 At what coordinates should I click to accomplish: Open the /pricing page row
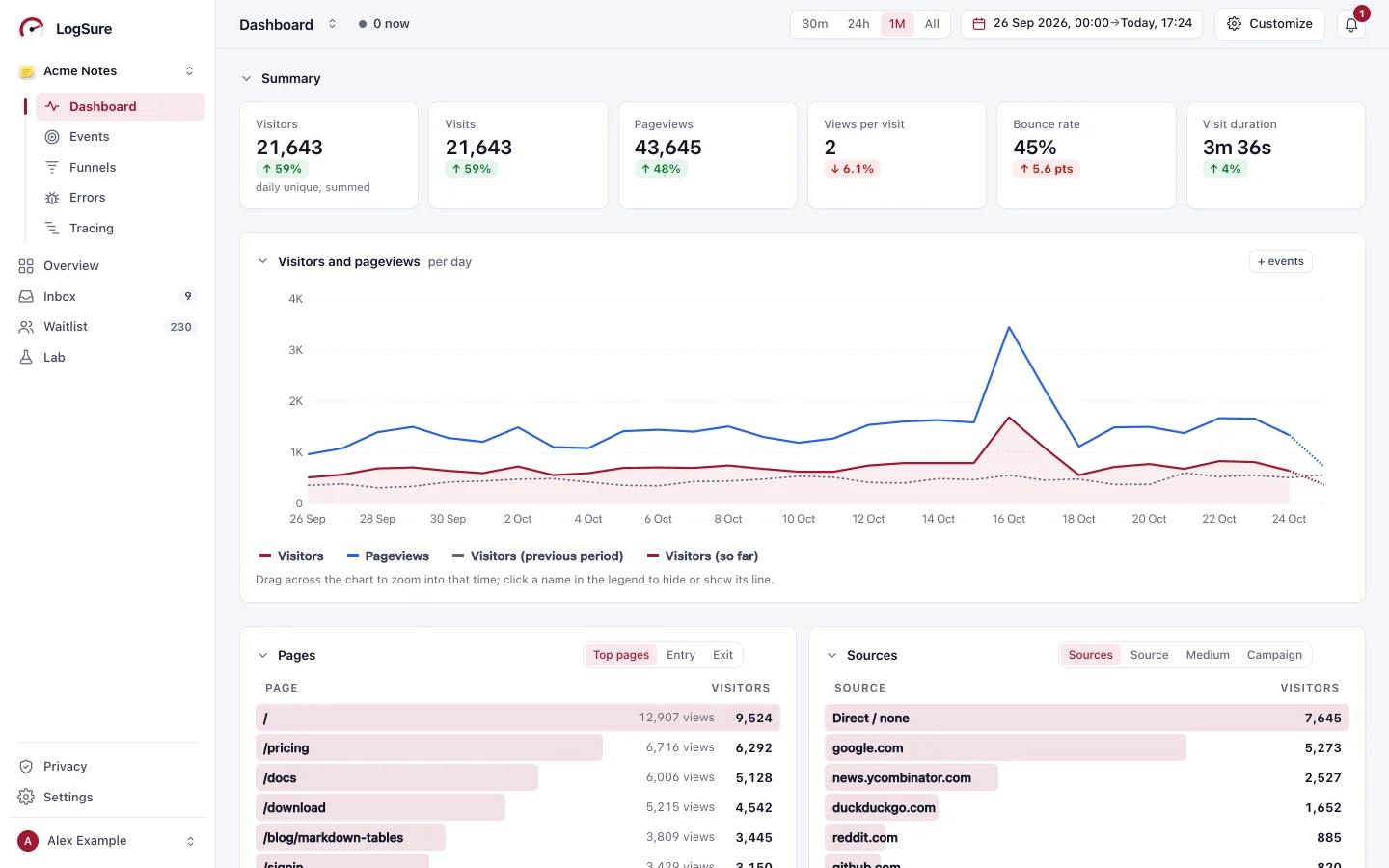point(518,748)
